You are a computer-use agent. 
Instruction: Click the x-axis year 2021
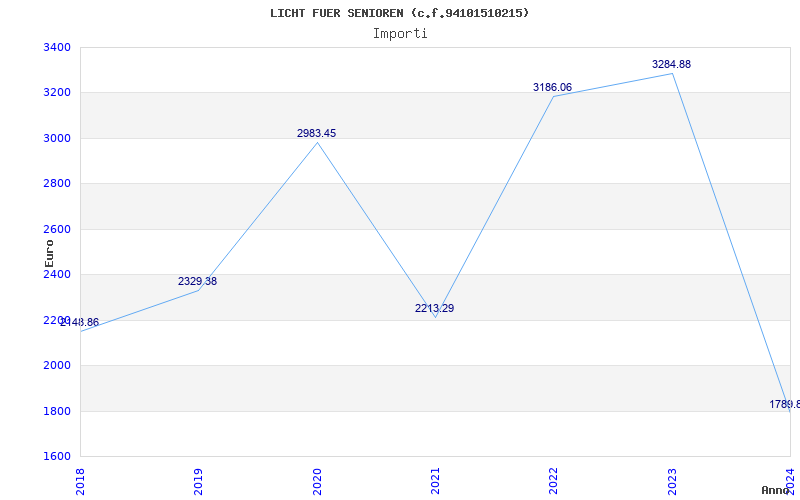coord(435,481)
